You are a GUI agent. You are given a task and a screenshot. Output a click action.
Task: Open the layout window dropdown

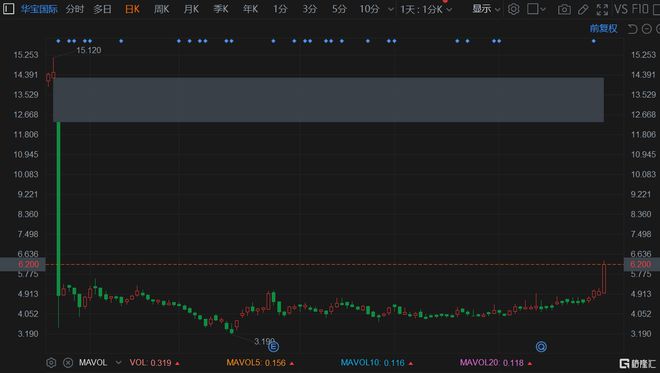click(536, 9)
